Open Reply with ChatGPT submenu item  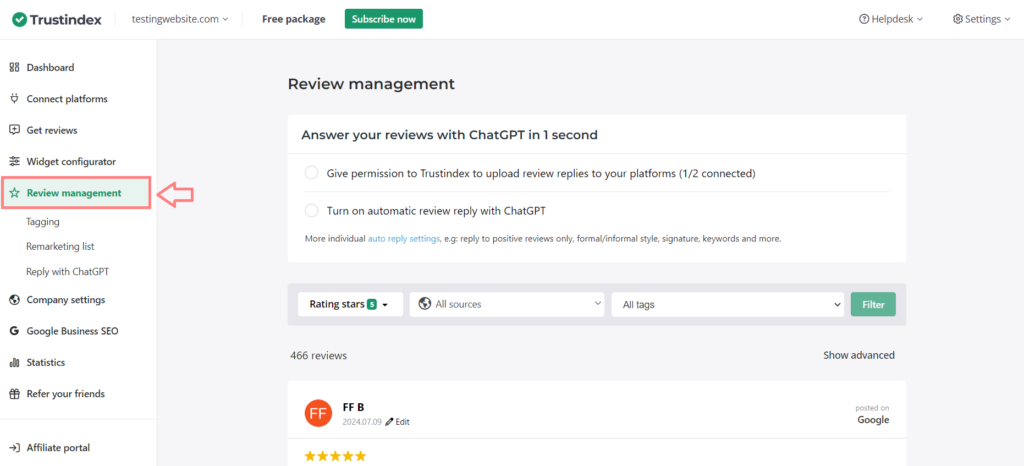[x=67, y=272]
